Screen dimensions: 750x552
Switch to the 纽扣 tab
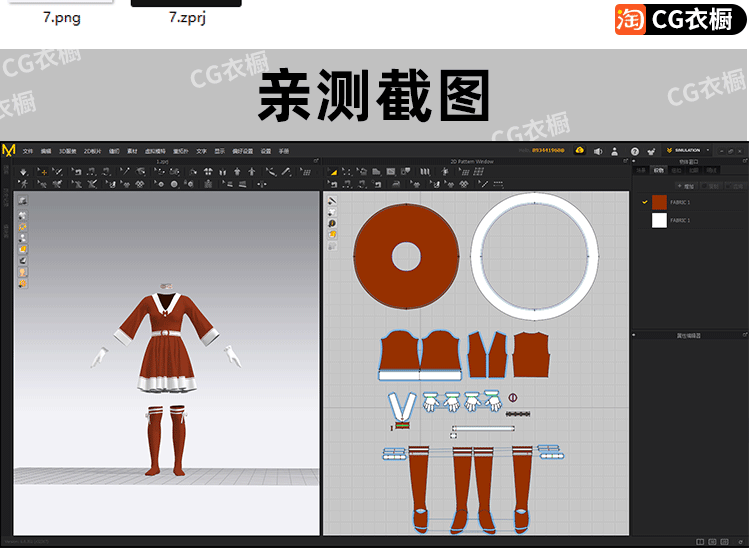(677, 171)
